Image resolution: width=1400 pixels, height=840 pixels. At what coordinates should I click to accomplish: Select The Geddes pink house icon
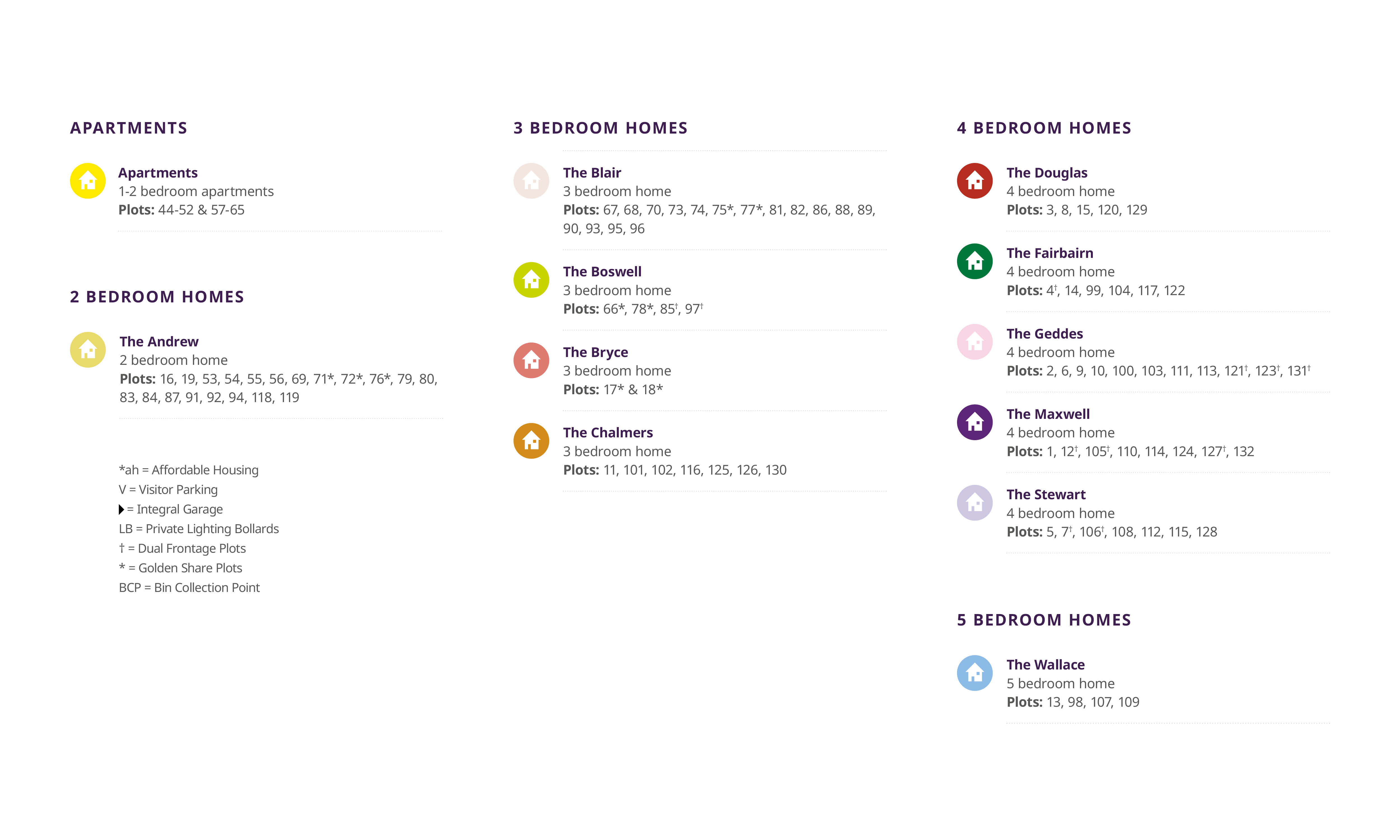(974, 341)
